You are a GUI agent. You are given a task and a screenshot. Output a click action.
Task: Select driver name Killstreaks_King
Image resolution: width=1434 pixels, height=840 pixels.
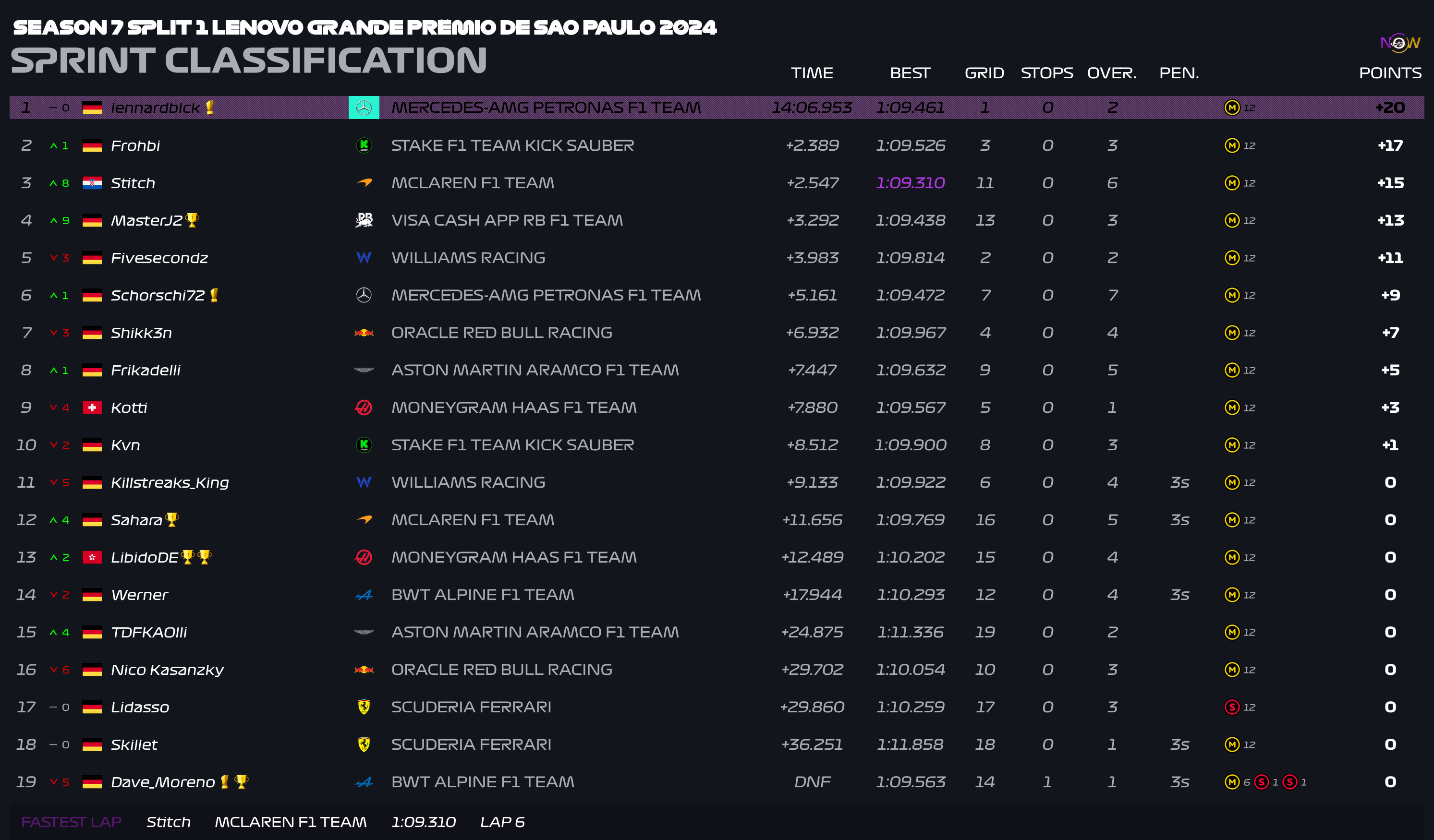pos(170,482)
